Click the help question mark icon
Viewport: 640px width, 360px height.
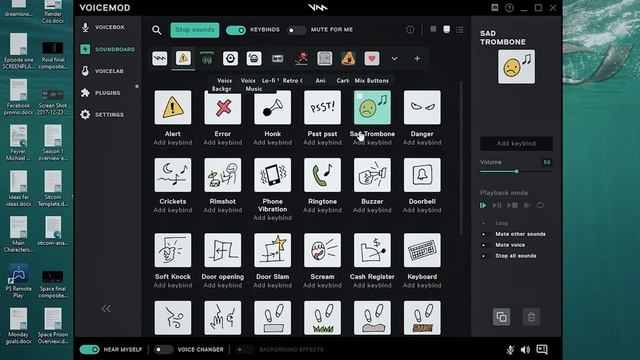(x=509, y=8)
